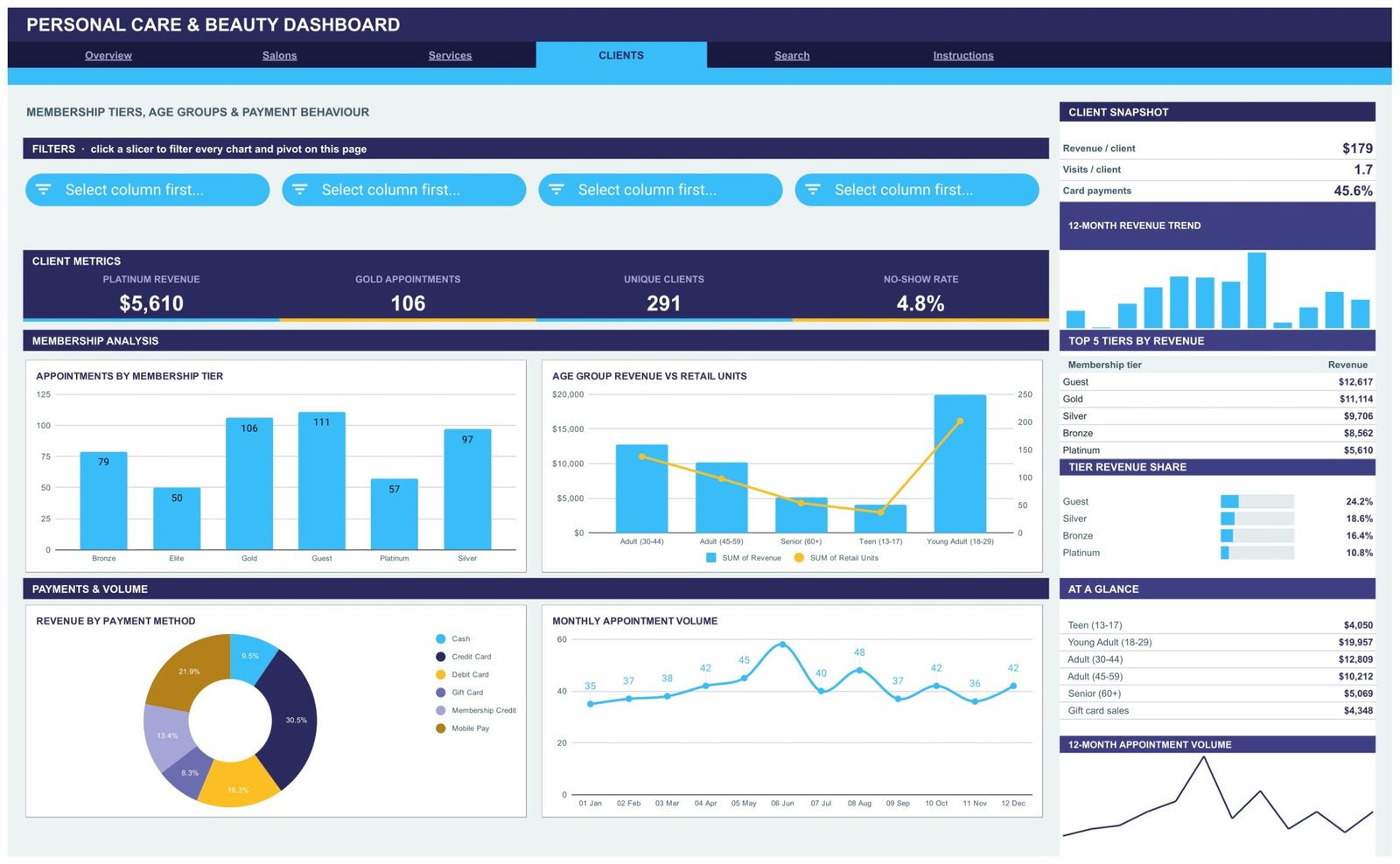Click the Search navigation tab
1400x864 pixels.
(x=792, y=55)
